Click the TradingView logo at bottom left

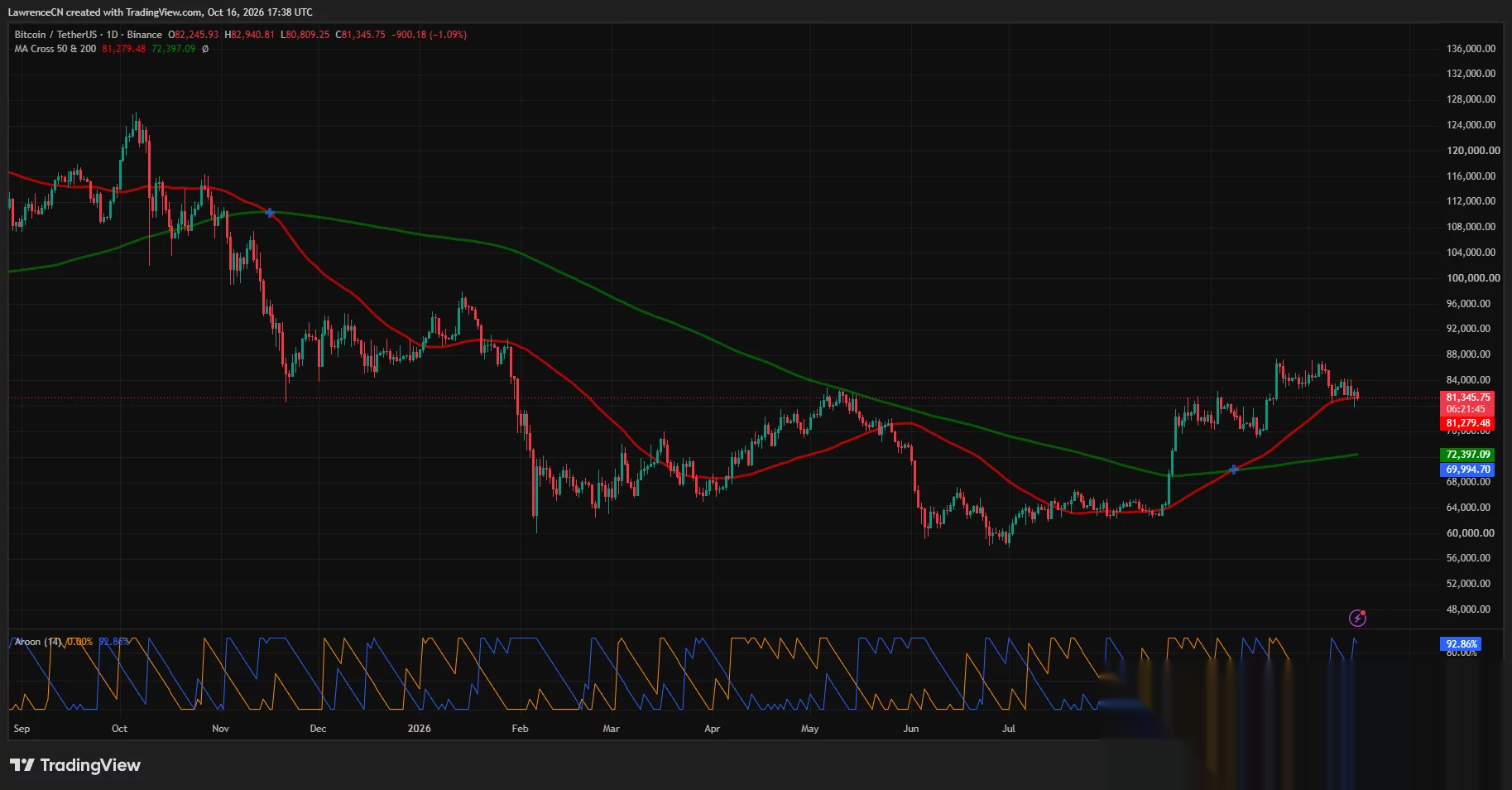75,765
